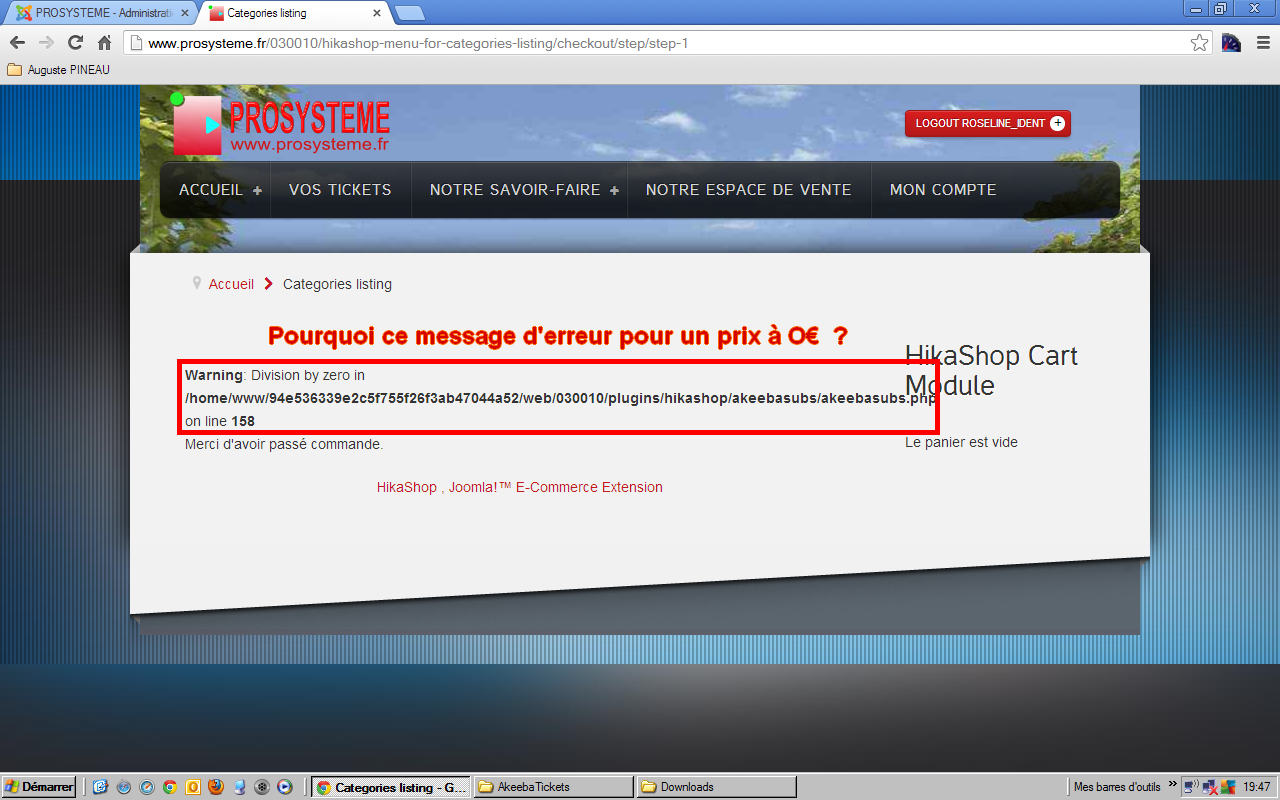
Task: Switch to the Downloads taskbar window
Action: pyautogui.click(x=716, y=787)
